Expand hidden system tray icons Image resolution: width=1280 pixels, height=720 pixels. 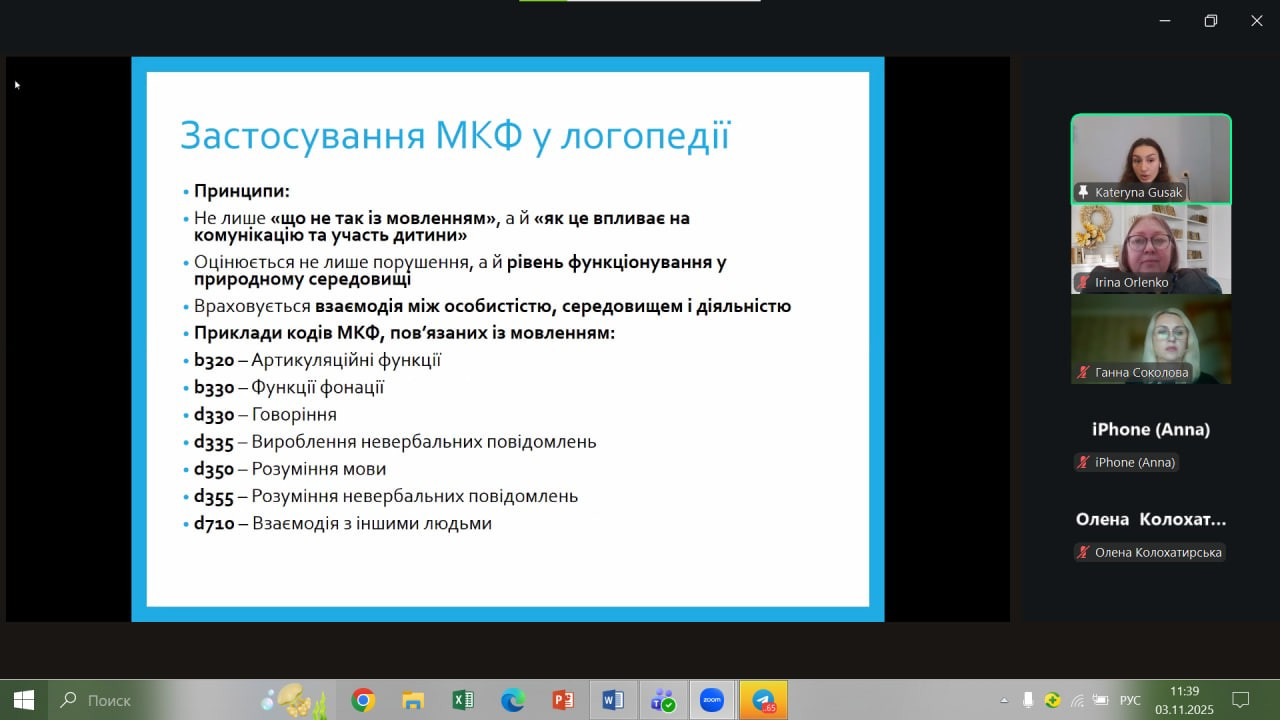[1004, 700]
